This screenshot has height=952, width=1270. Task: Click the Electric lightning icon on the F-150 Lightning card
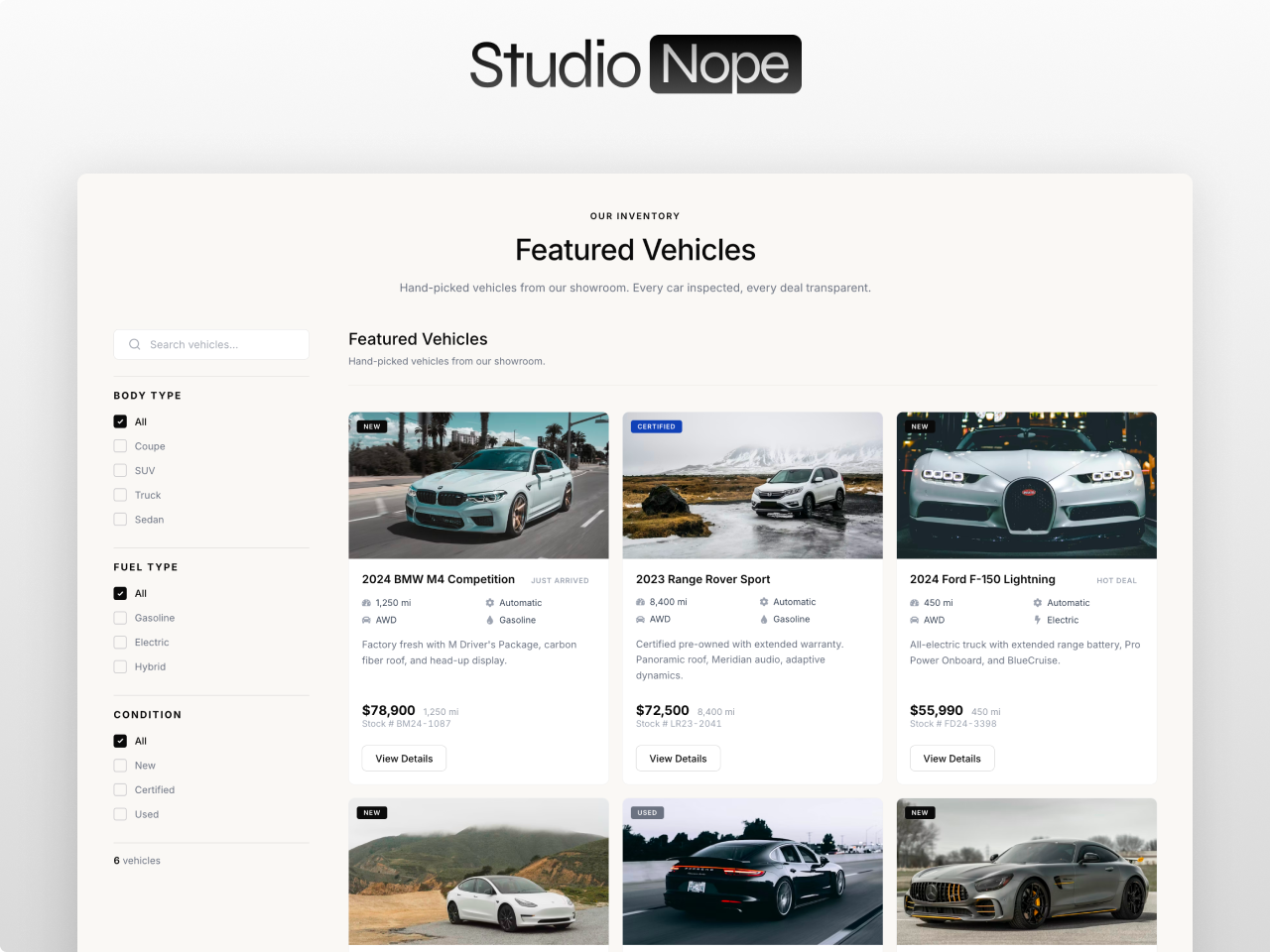click(1036, 620)
